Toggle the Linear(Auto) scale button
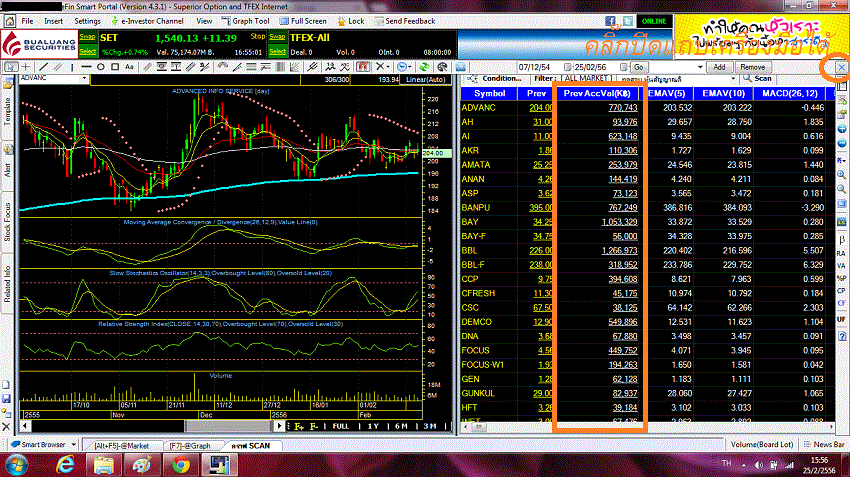Viewport: 850px width, 477px height. pos(426,80)
